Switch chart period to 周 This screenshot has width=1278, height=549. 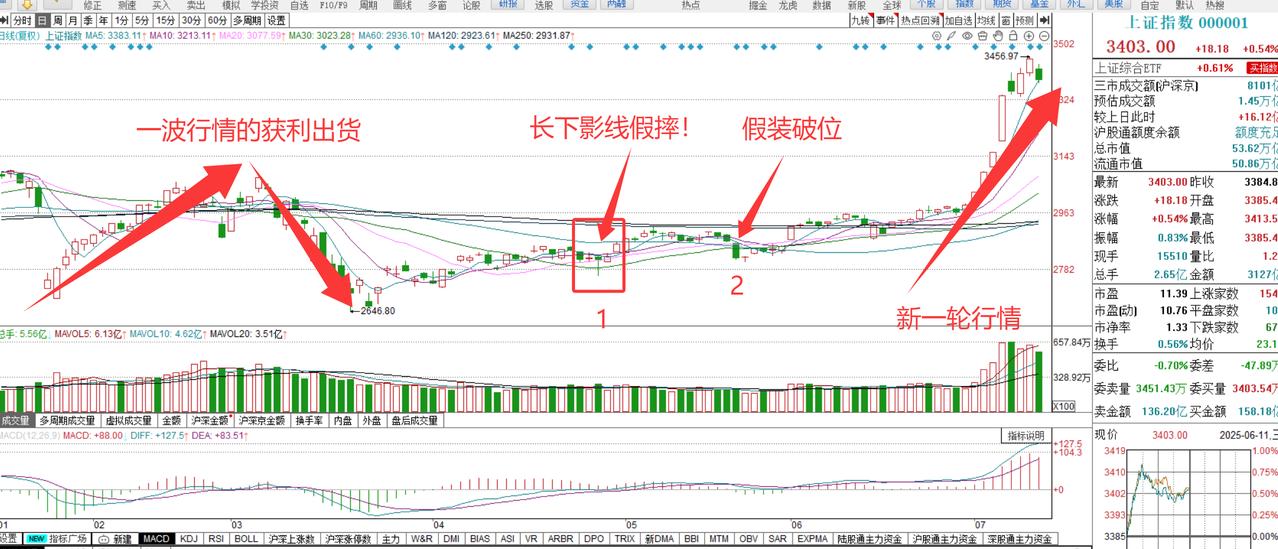pos(58,20)
